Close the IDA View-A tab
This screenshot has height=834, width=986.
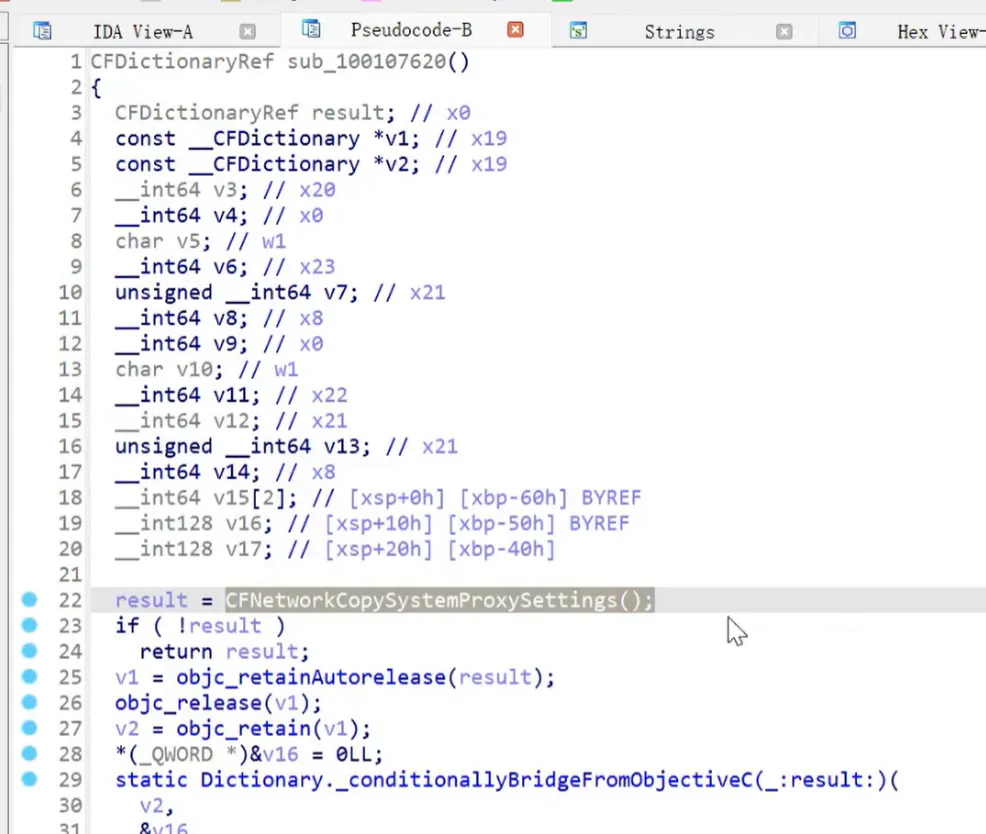248,31
